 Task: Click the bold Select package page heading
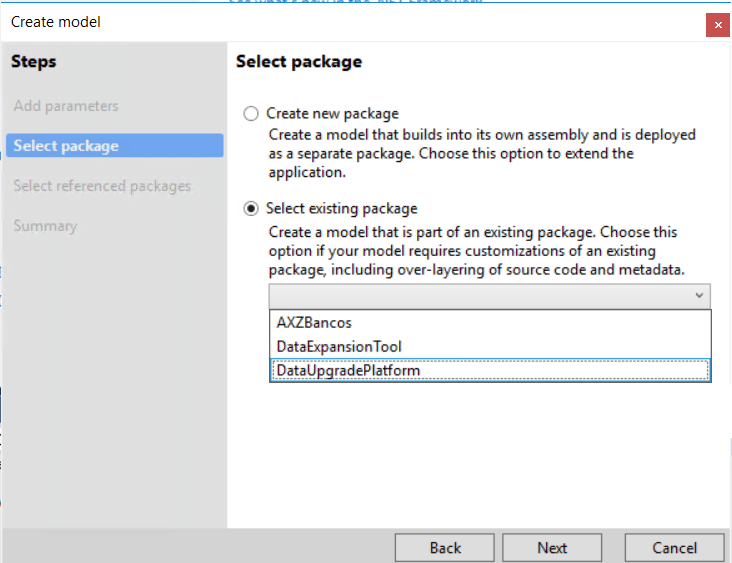(299, 62)
